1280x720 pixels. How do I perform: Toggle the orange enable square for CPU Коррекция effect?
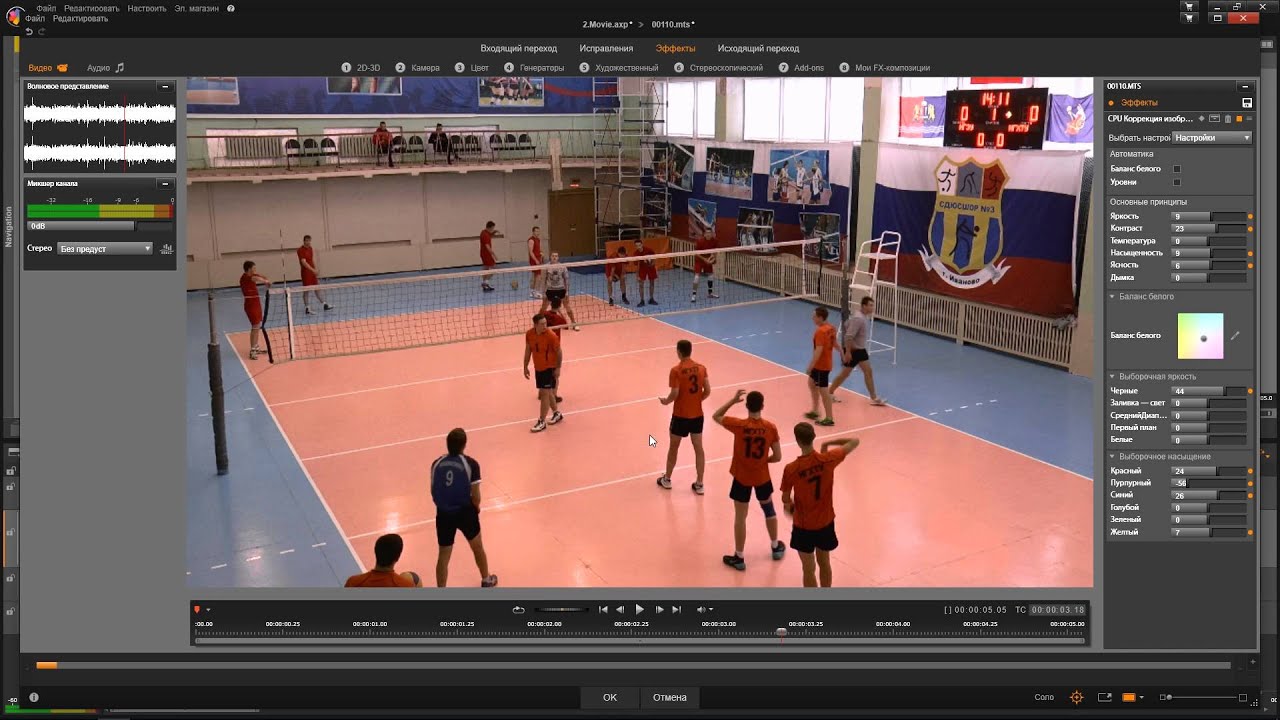click(1239, 119)
